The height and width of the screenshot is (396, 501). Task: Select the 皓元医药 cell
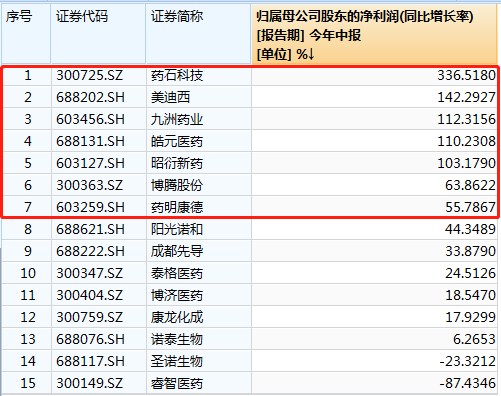coord(199,141)
